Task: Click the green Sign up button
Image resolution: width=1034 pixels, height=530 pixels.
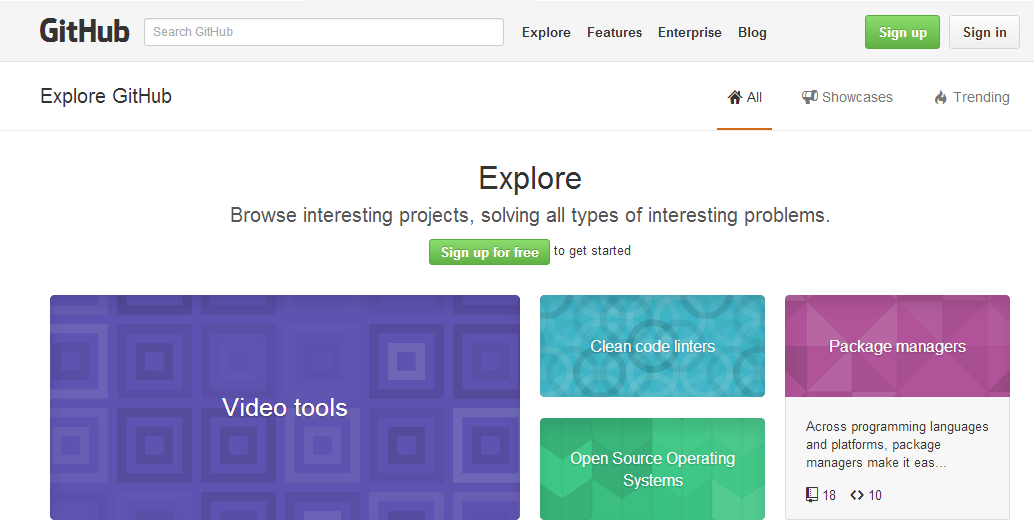Action: 902,32
